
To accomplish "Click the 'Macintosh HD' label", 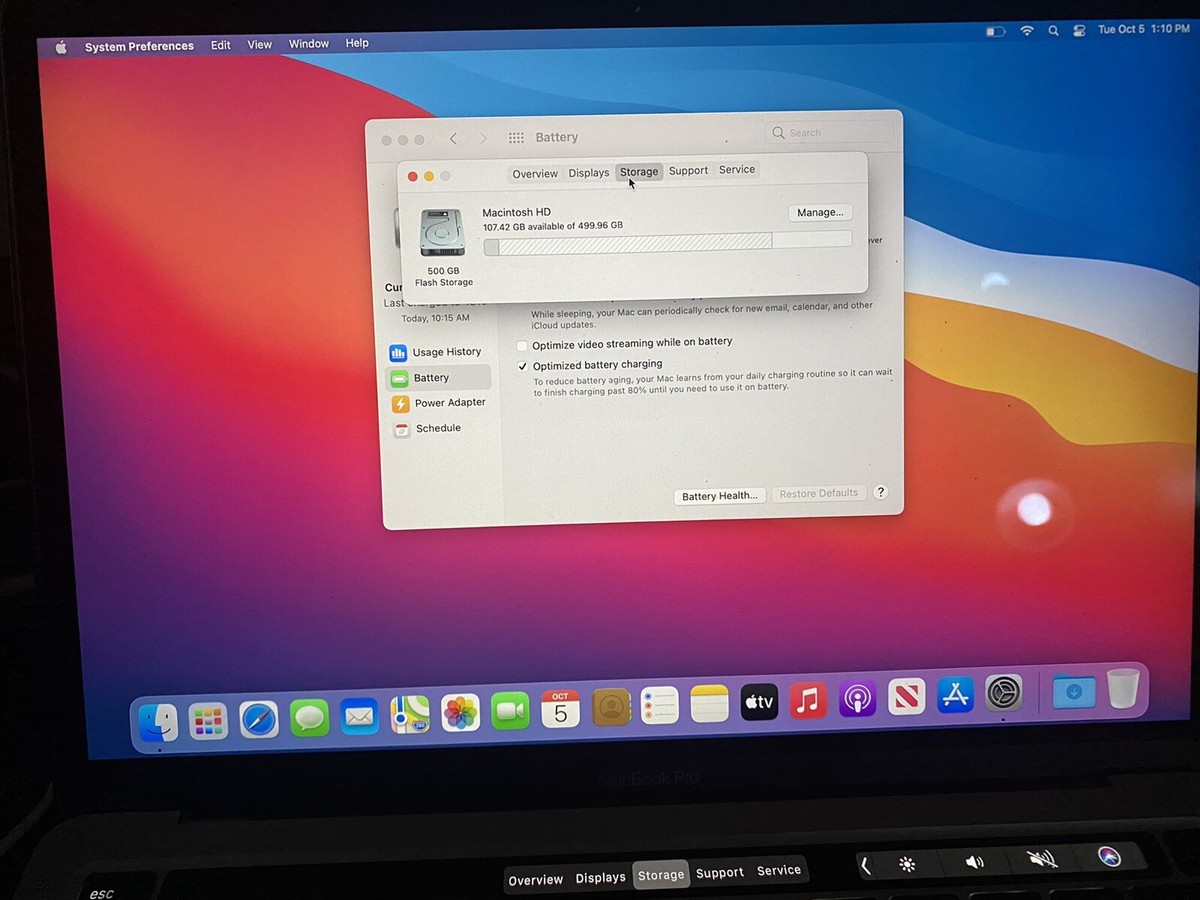I will point(516,212).
